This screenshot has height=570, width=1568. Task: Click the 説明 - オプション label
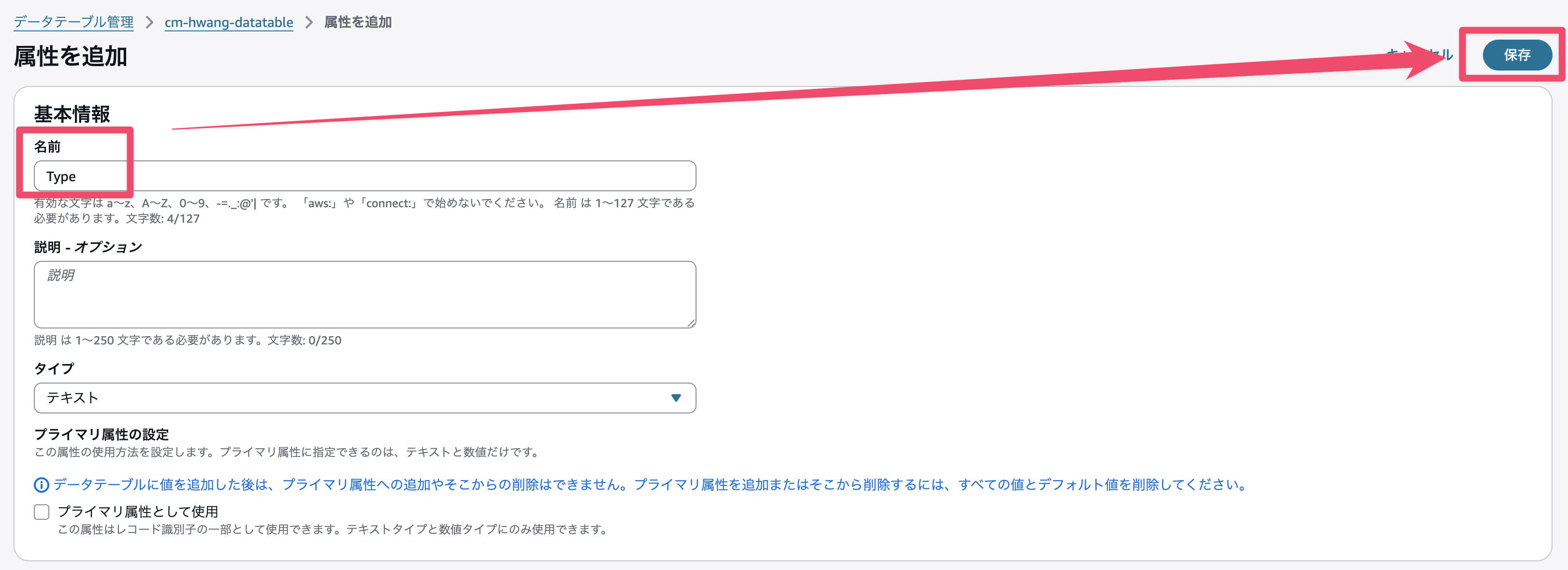(87, 247)
